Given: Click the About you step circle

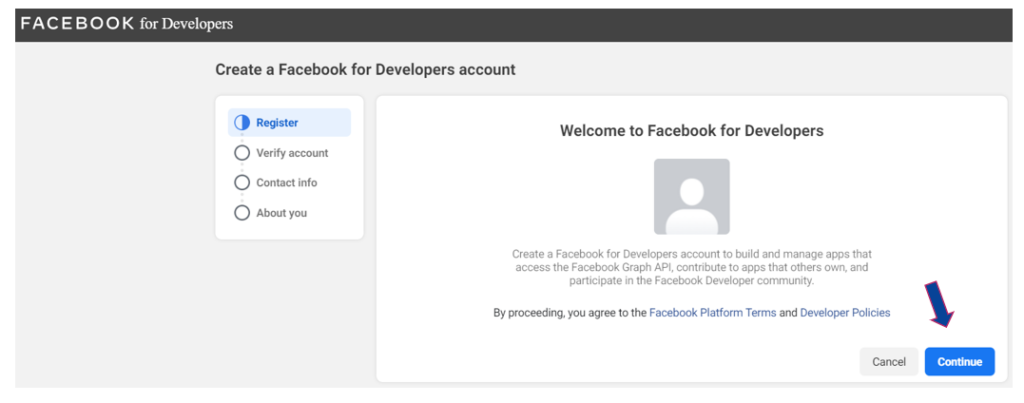Looking at the screenshot, I should [x=241, y=213].
